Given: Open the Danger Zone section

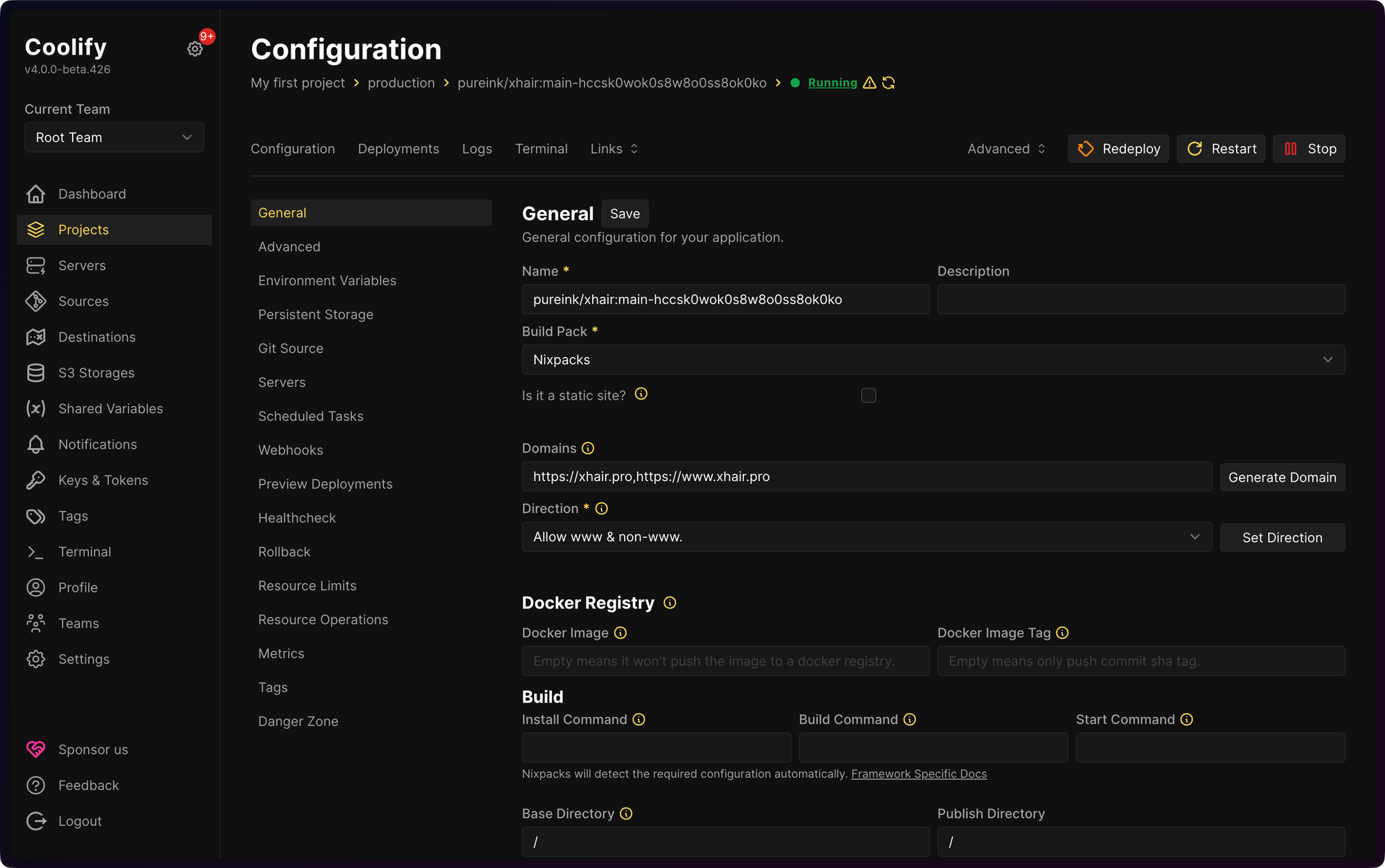Looking at the screenshot, I should (x=298, y=721).
